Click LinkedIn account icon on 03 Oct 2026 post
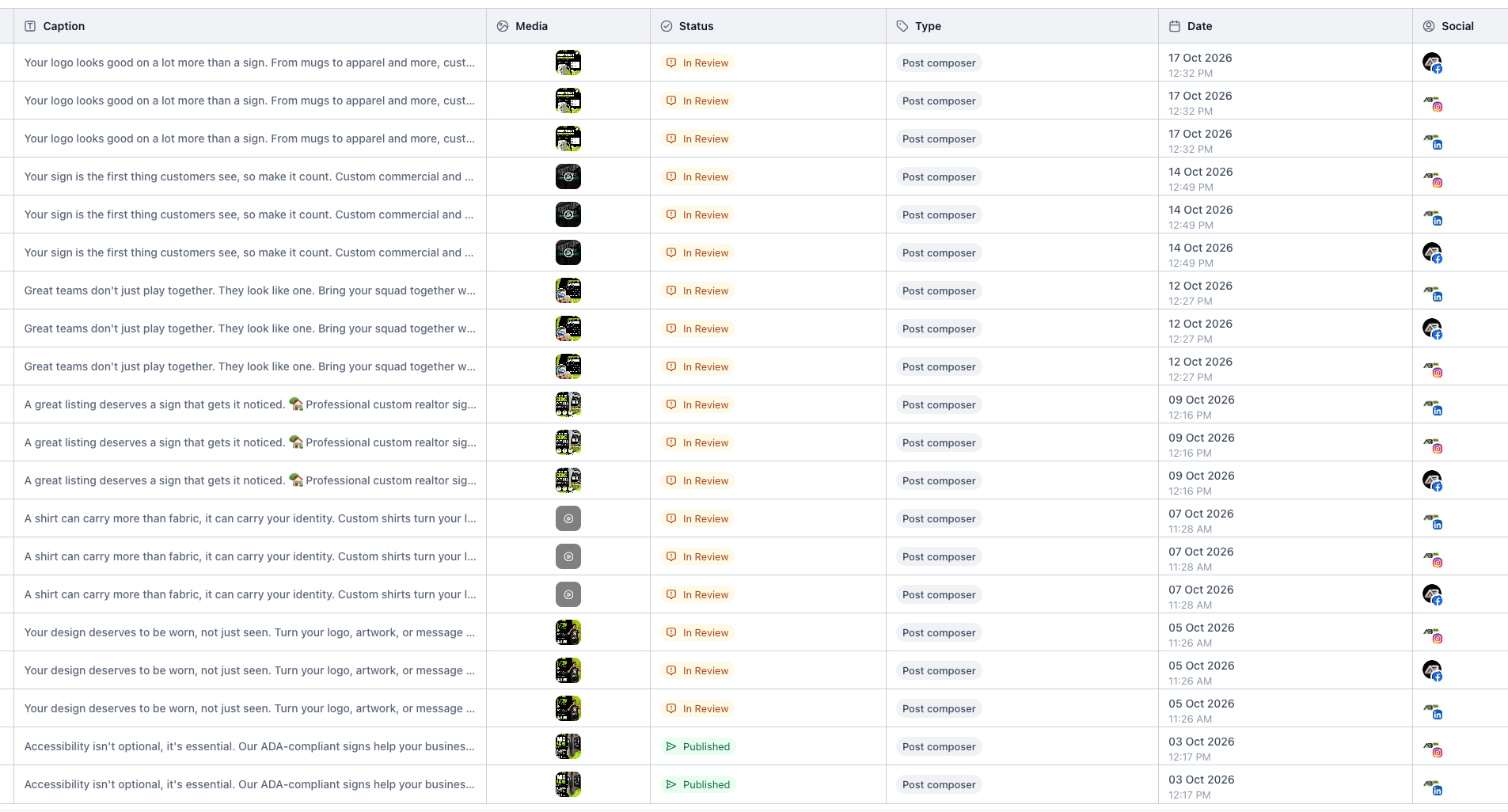The width and height of the screenshot is (1508, 812). coord(1432,787)
